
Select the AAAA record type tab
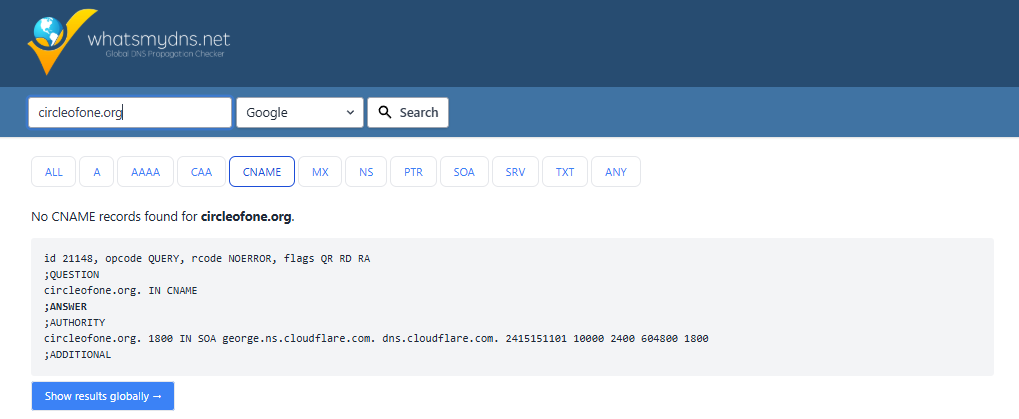coord(146,172)
